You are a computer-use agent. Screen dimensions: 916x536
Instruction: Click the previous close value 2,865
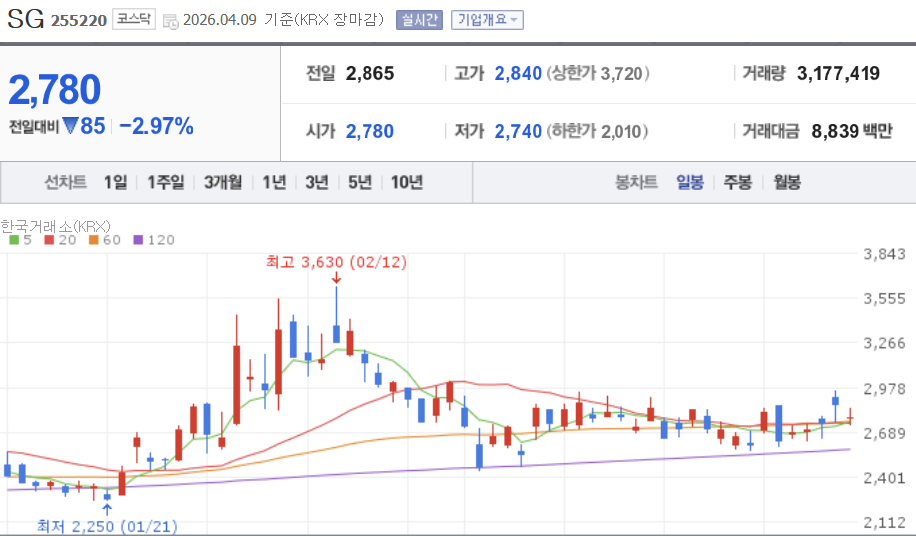click(370, 74)
